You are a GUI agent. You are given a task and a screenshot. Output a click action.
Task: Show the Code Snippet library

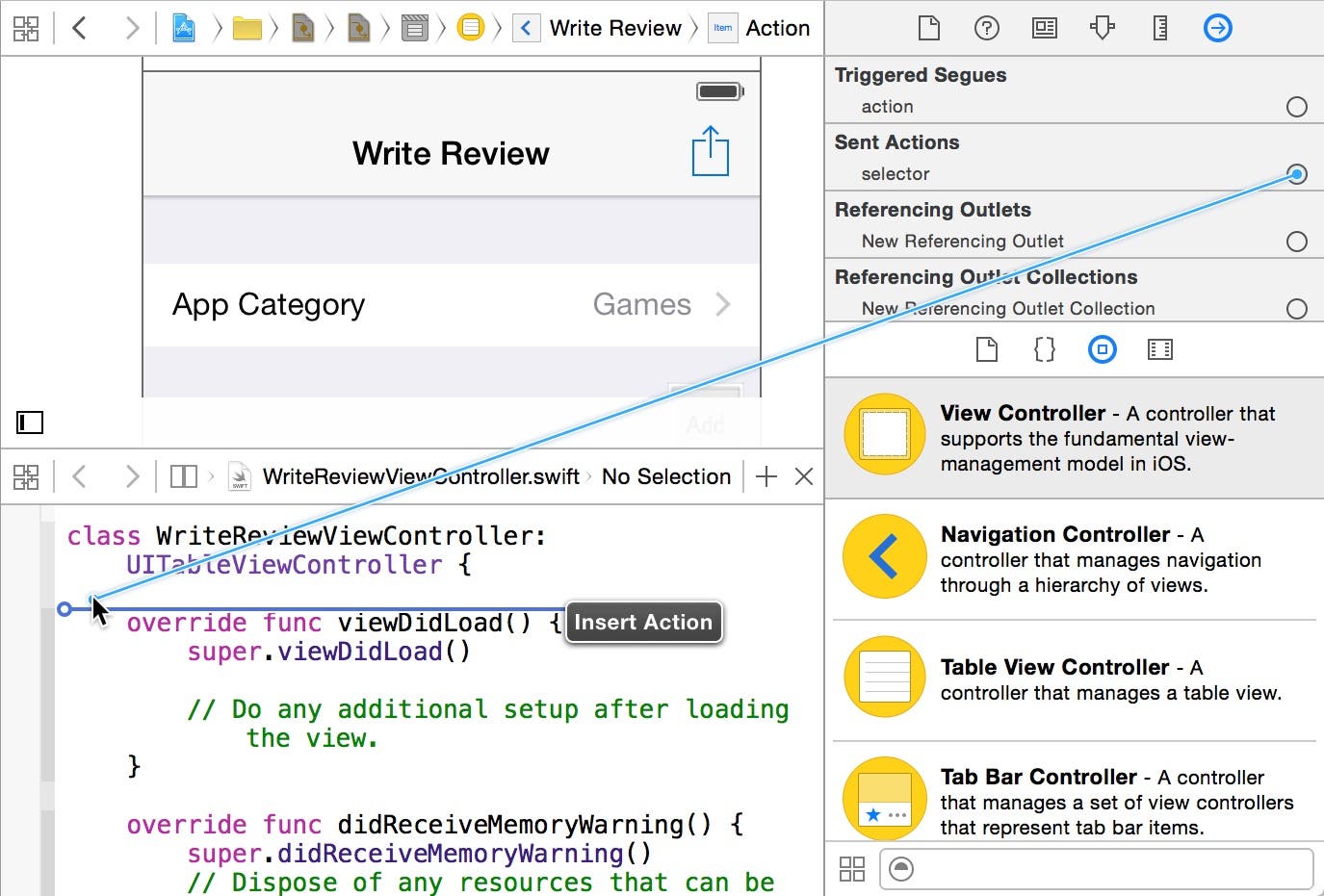[1044, 349]
